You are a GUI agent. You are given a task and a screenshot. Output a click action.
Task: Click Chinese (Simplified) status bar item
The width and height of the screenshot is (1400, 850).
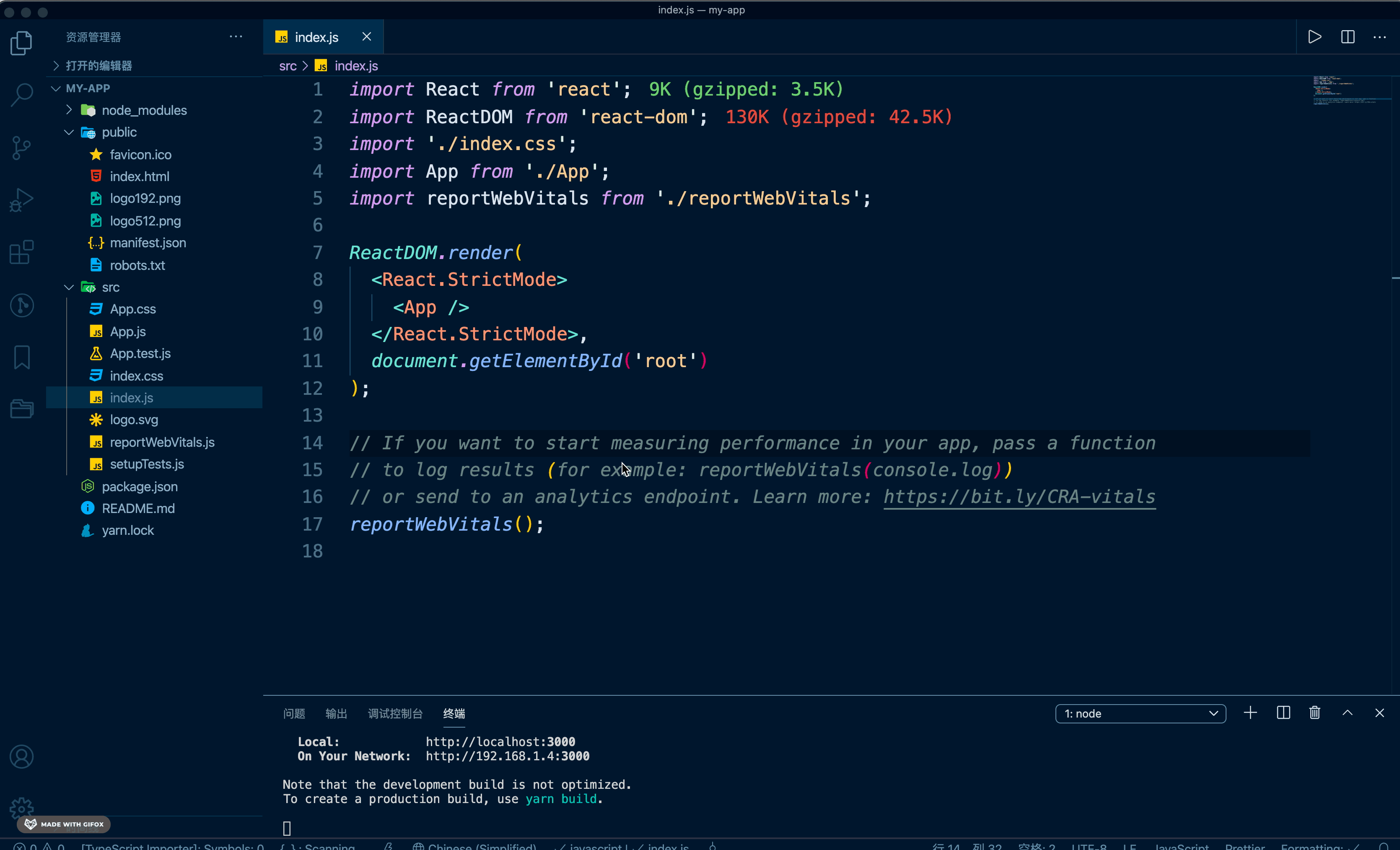(474, 847)
